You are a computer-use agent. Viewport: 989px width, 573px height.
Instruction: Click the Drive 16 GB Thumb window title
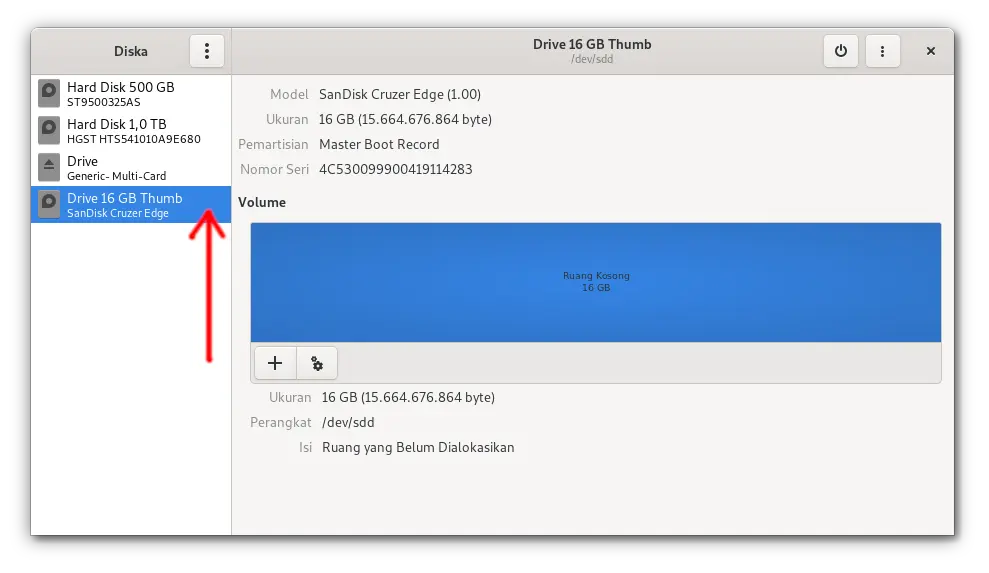[x=592, y=44]
